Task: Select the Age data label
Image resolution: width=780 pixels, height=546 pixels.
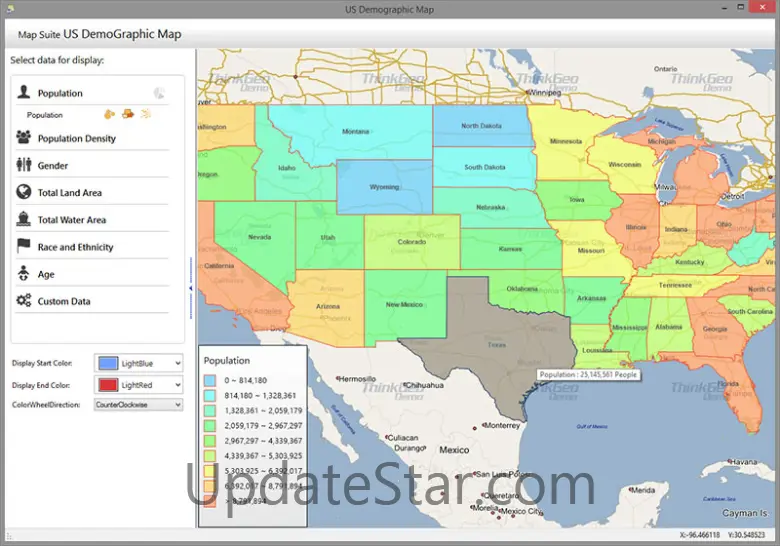Action: [x=46, y=274]
